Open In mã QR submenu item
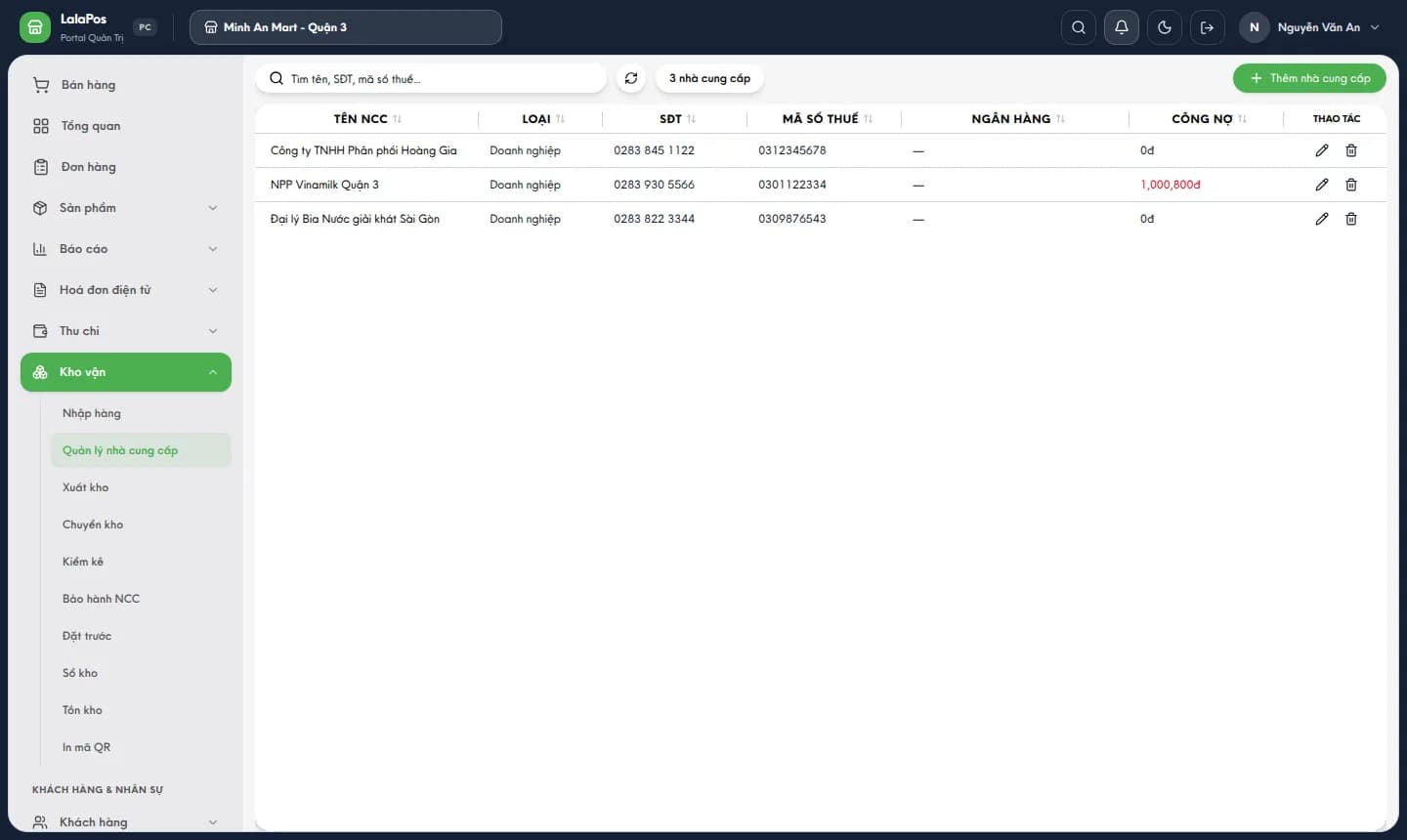The height and width of the screenshot is (840, 1407). point(141,747)
